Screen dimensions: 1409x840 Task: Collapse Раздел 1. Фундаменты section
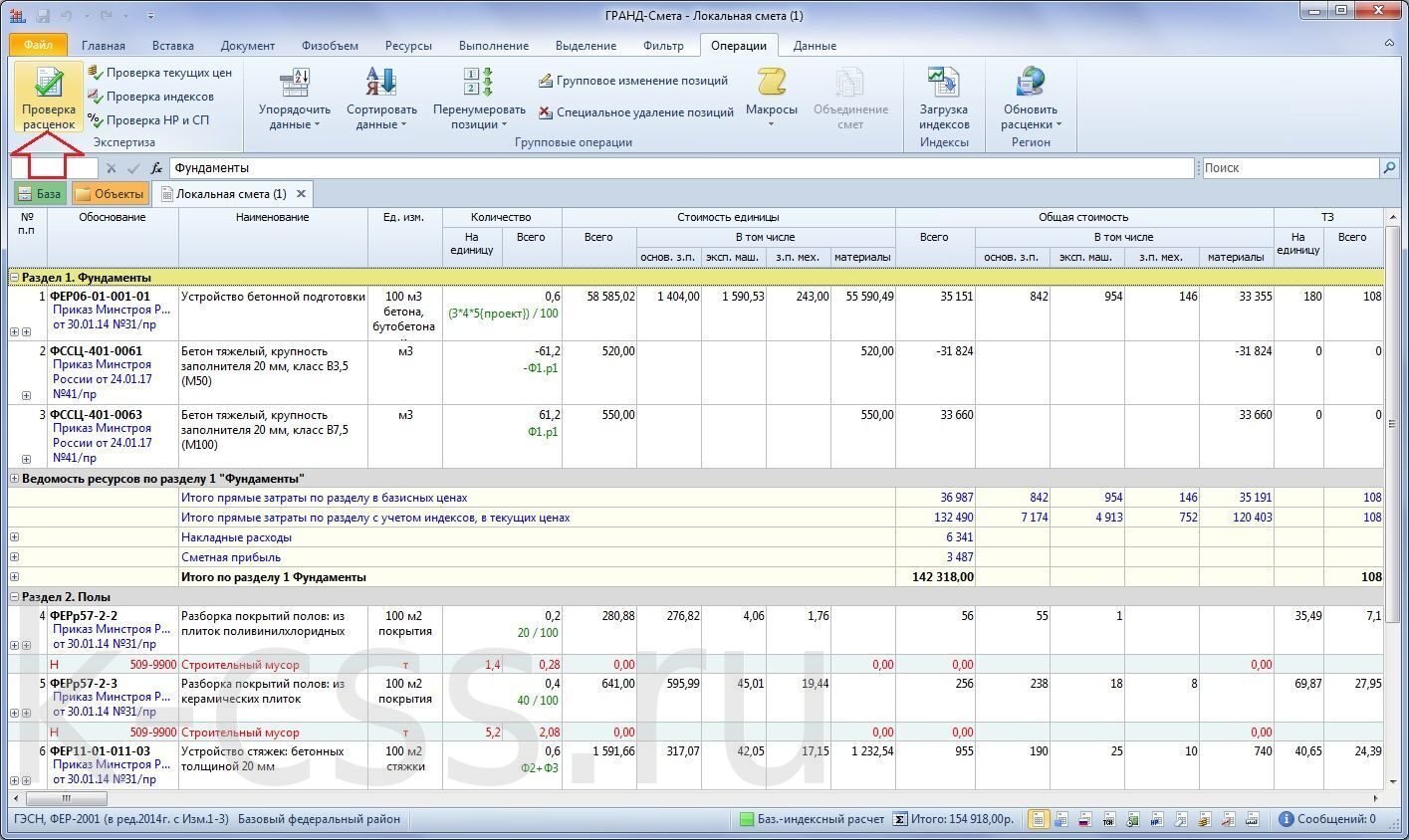tap(14, 278)
